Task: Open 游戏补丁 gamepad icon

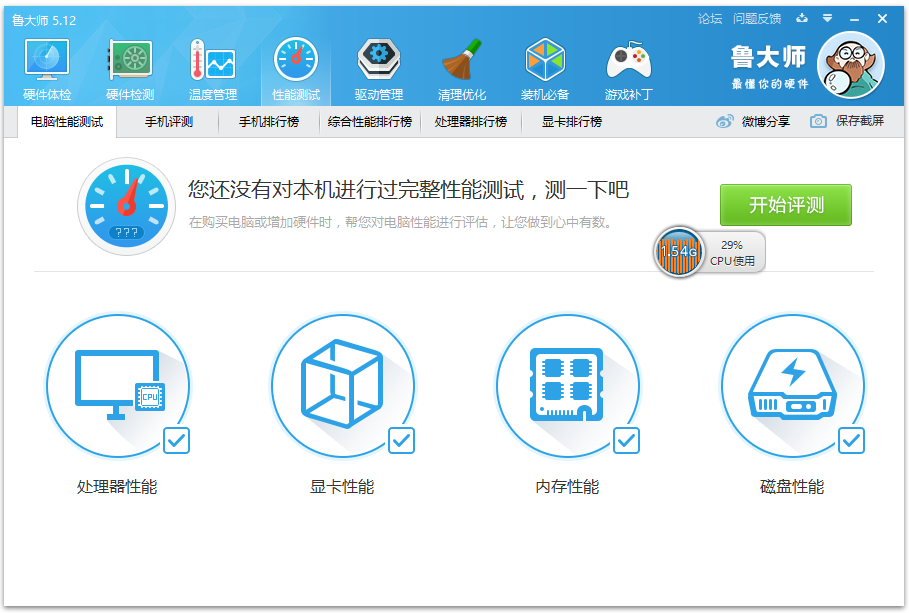Action: (x=629, y=70)
